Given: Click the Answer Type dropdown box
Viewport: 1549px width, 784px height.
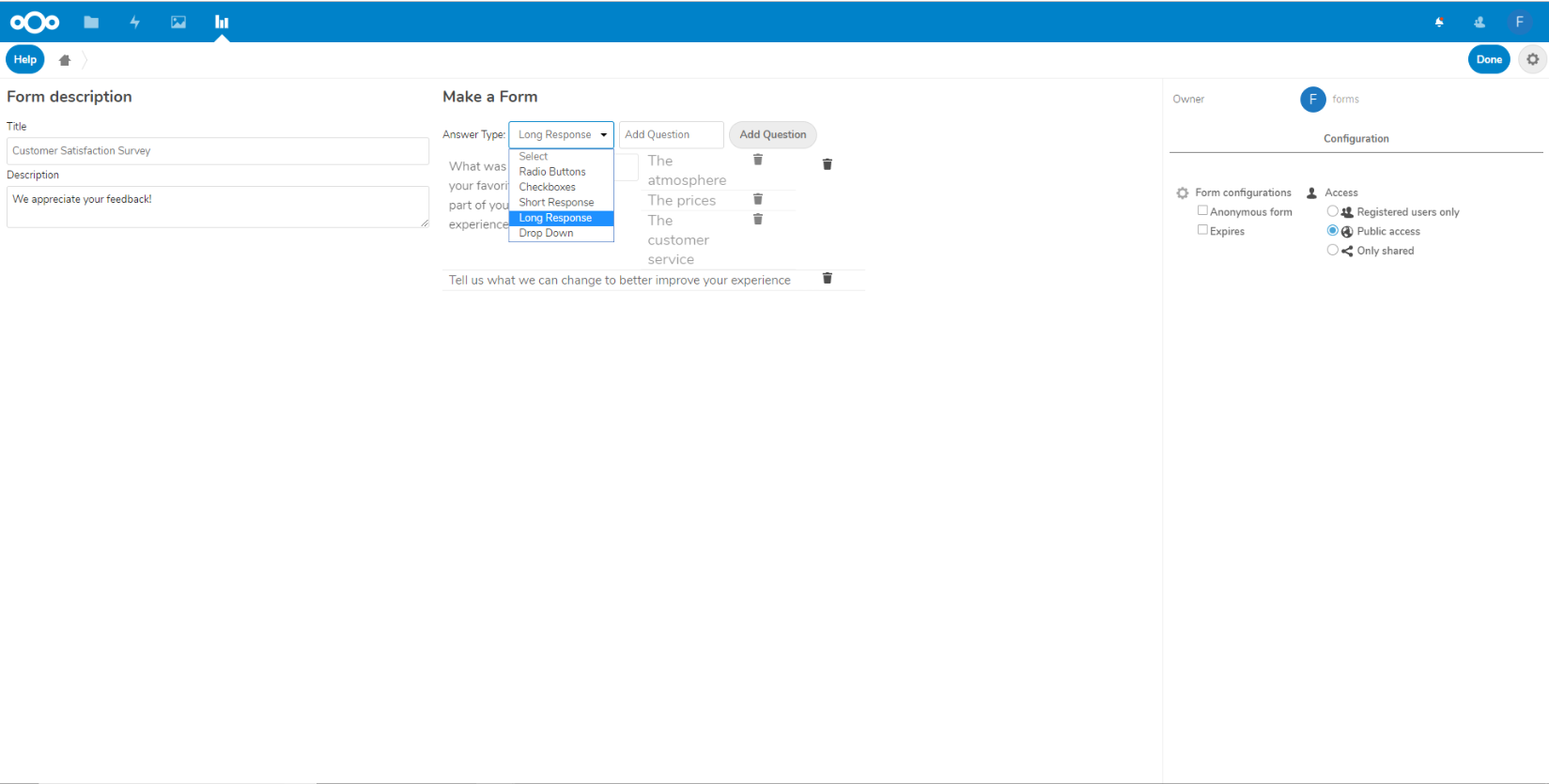Looking at the screenshot, I should (x=561, y=134).
